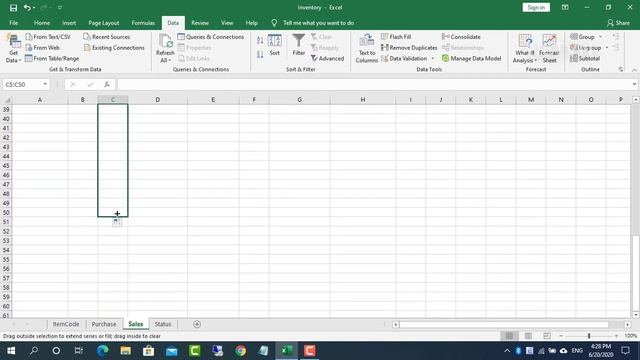Switch to Purchase sheet
640x360 pixels.
[x=104, y=324]
